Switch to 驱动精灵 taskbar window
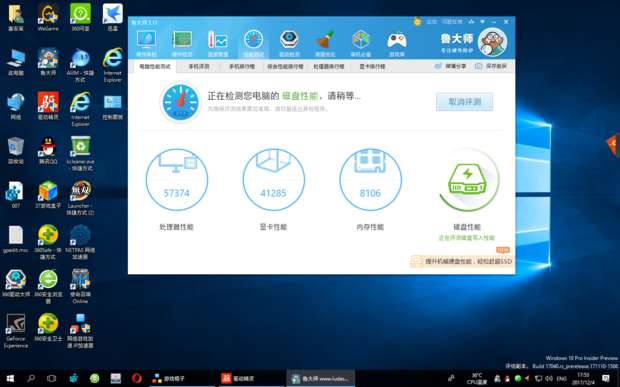Image resolution: width=620 pixels, height=387 pixels. (250, 378)
